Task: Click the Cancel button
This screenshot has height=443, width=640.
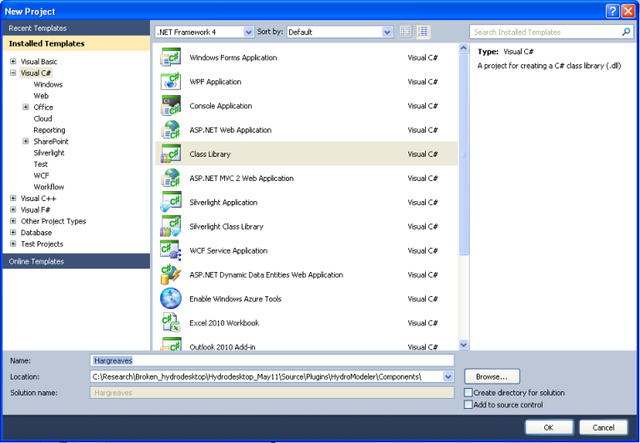Action: coord(603,427)
